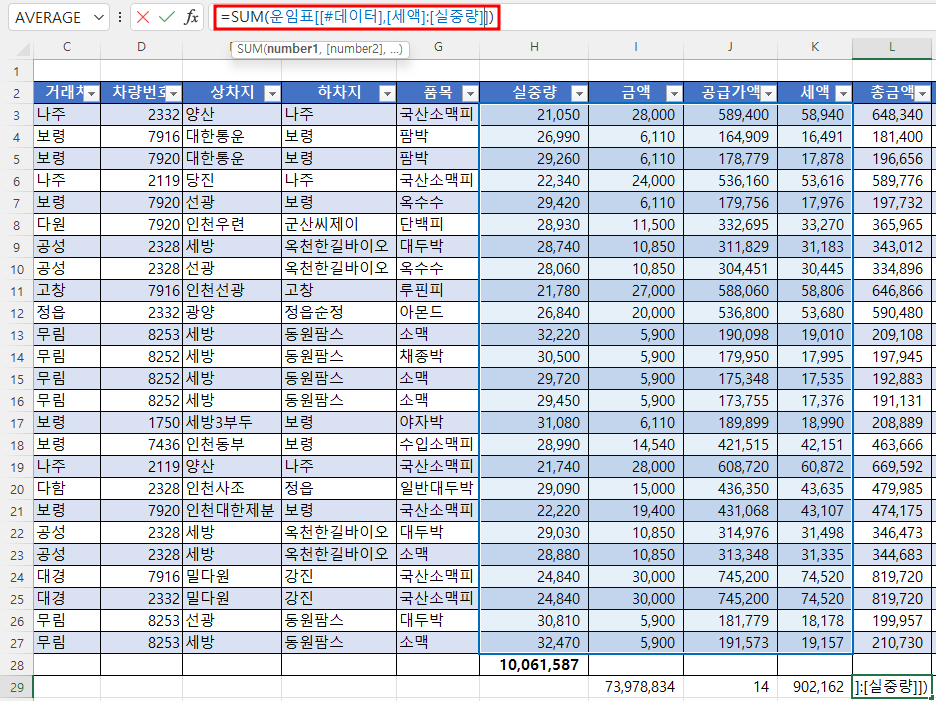Screen dimensions: 936x701
Task: Open the 세액 column filter dropdown
Action: pos(843,93)
